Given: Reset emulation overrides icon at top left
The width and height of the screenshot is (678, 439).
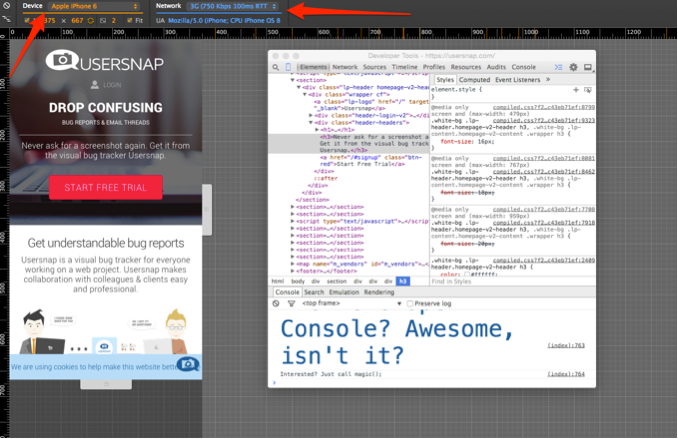Looking at the screenshot, I should coord(6,6).
